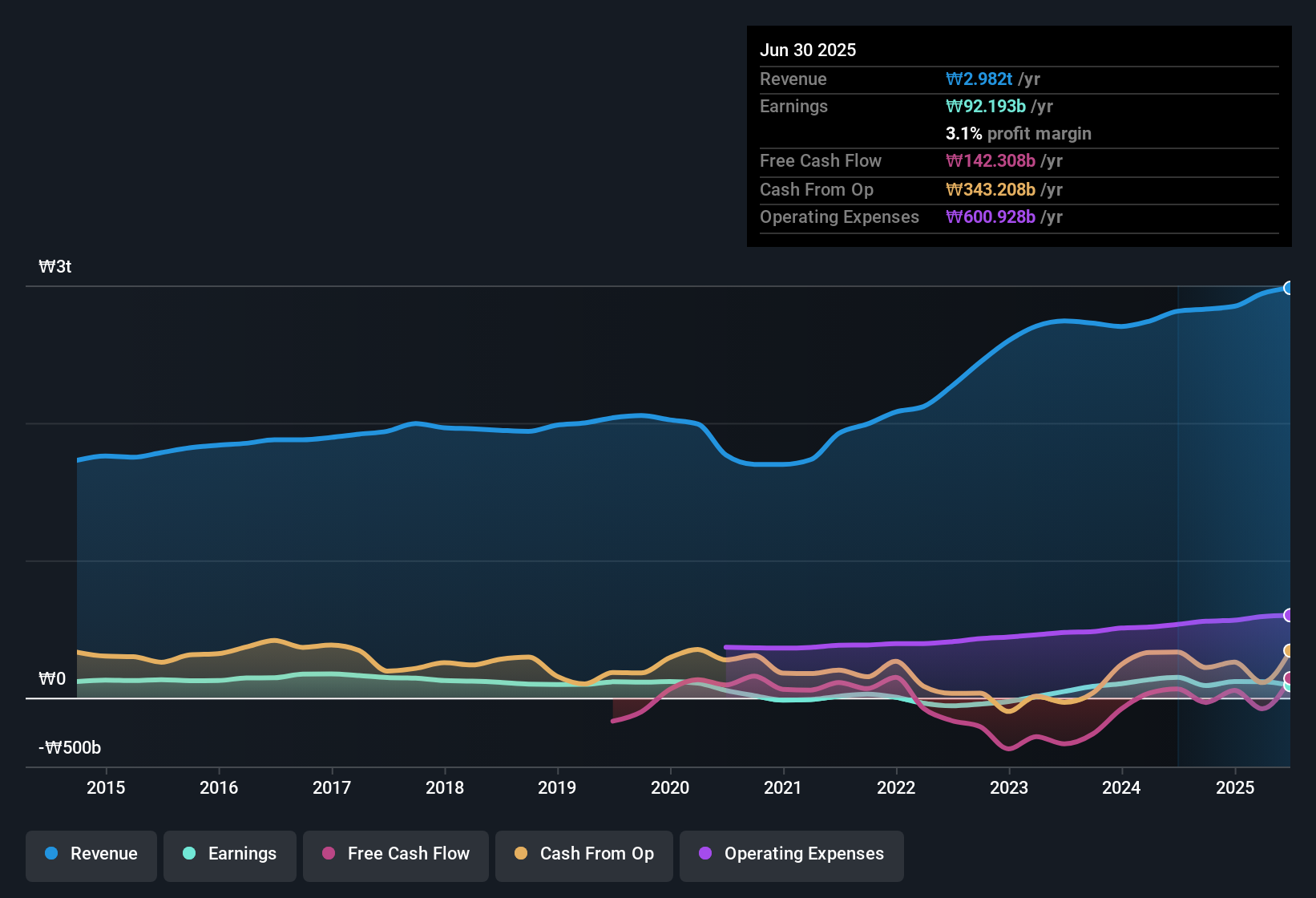Select the 2023 year label
The image size is (1316, 898).
[x=1010, y=787]
